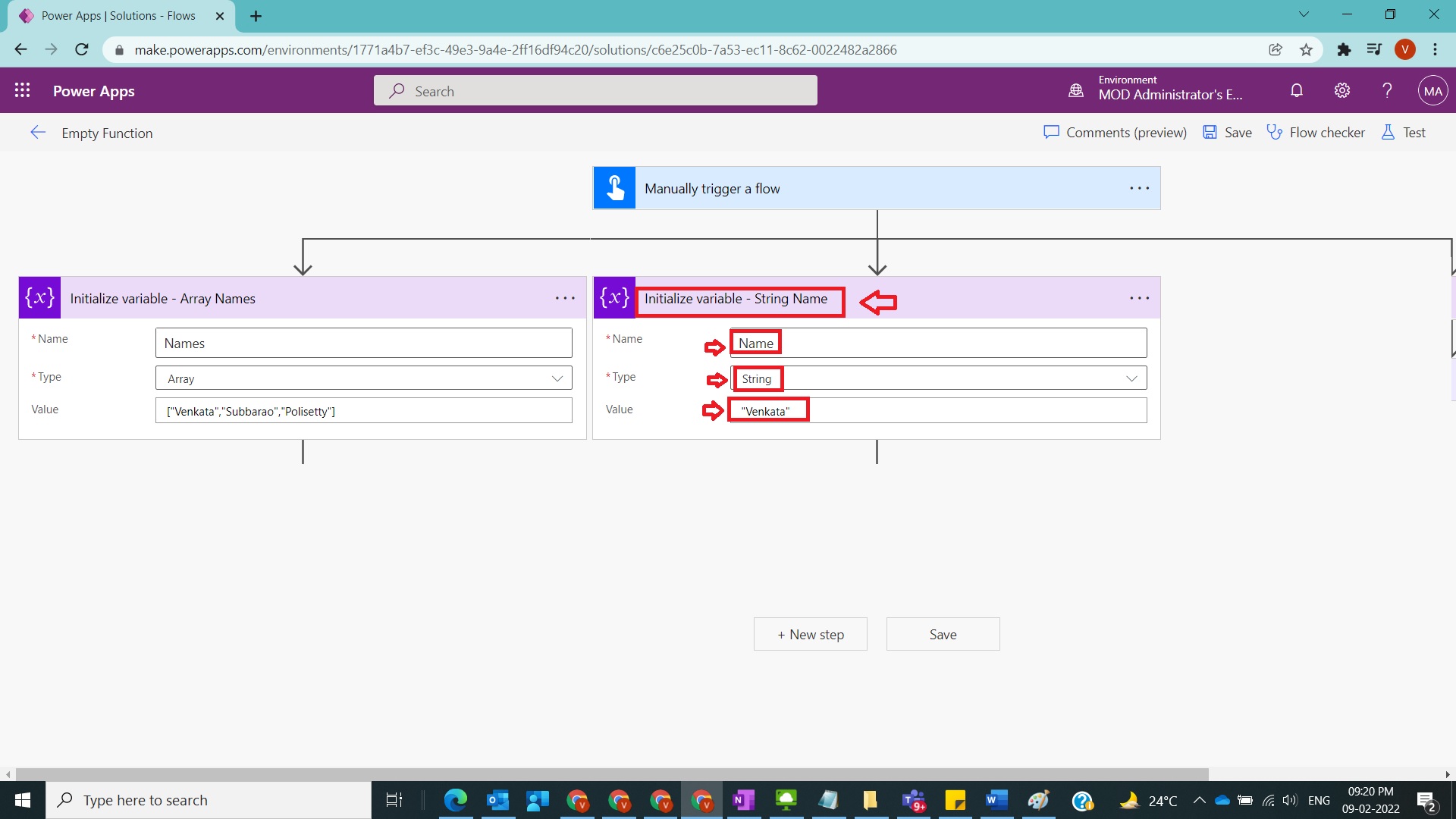Save the flow using the disk icon
1456x819 pixels.
click(1210, 132)
